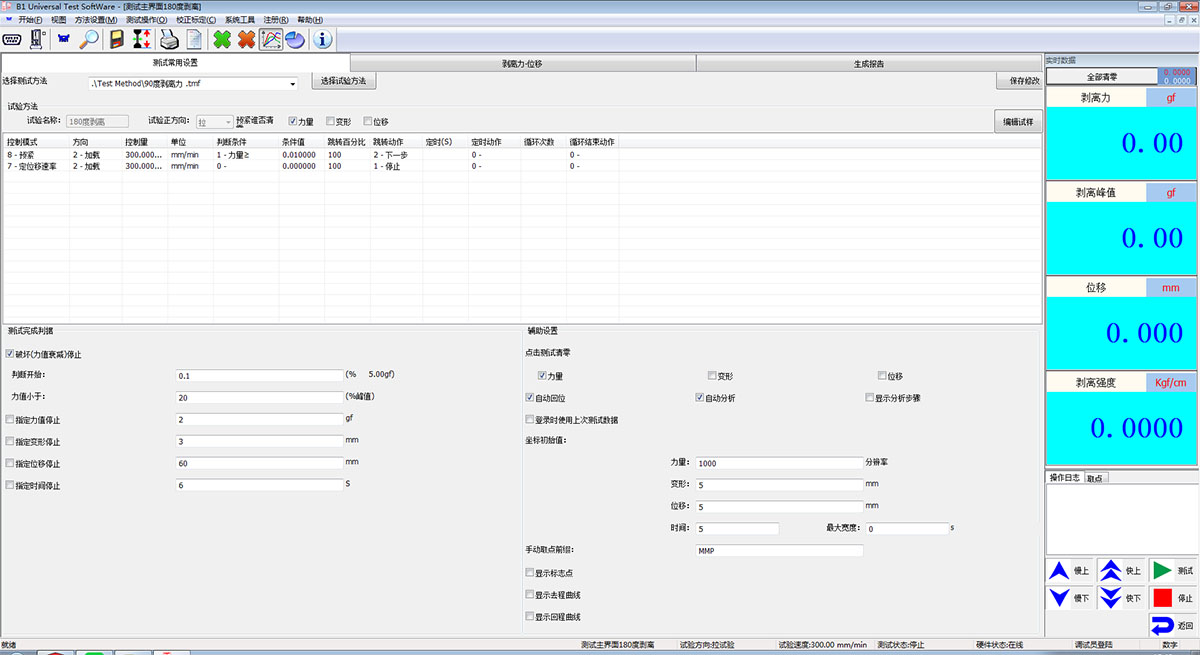The image size is (1200, 655).
Task: Click the 快上 fast-up double arrow button
Action: (x=1121, y=571)
